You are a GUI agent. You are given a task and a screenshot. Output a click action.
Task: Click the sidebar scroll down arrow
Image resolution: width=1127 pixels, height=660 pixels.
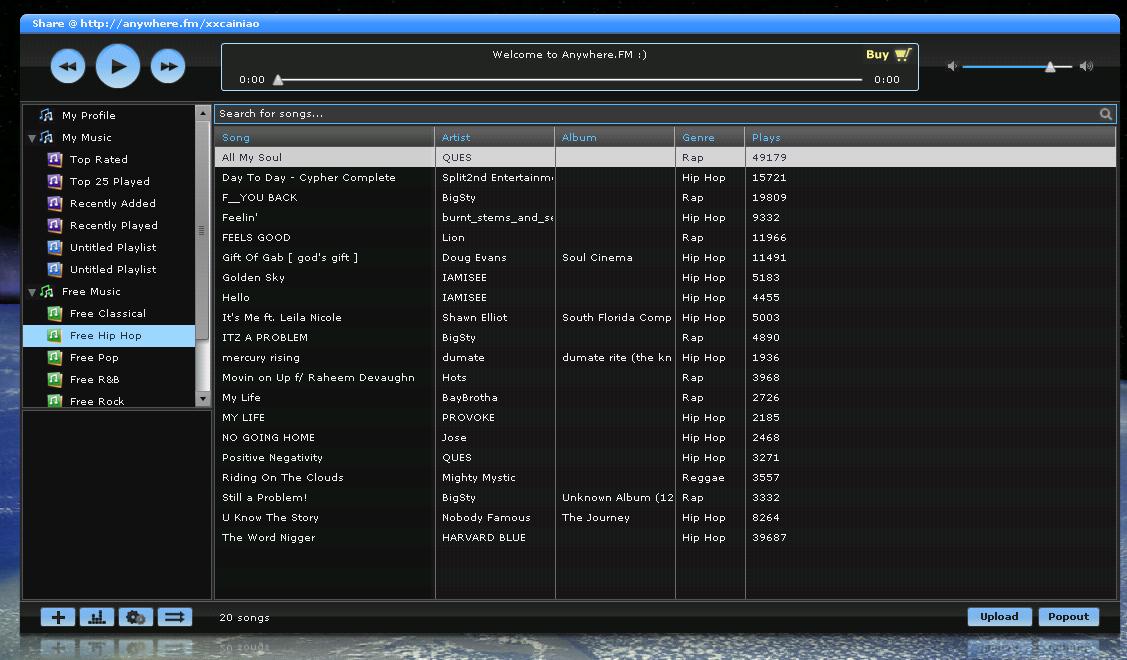pos(203,399)
